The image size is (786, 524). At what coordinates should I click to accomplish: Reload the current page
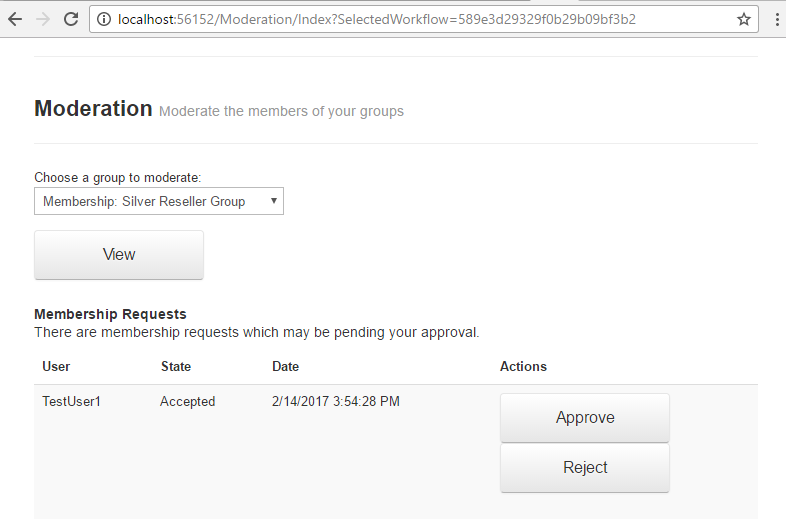(x=71, y=19)
